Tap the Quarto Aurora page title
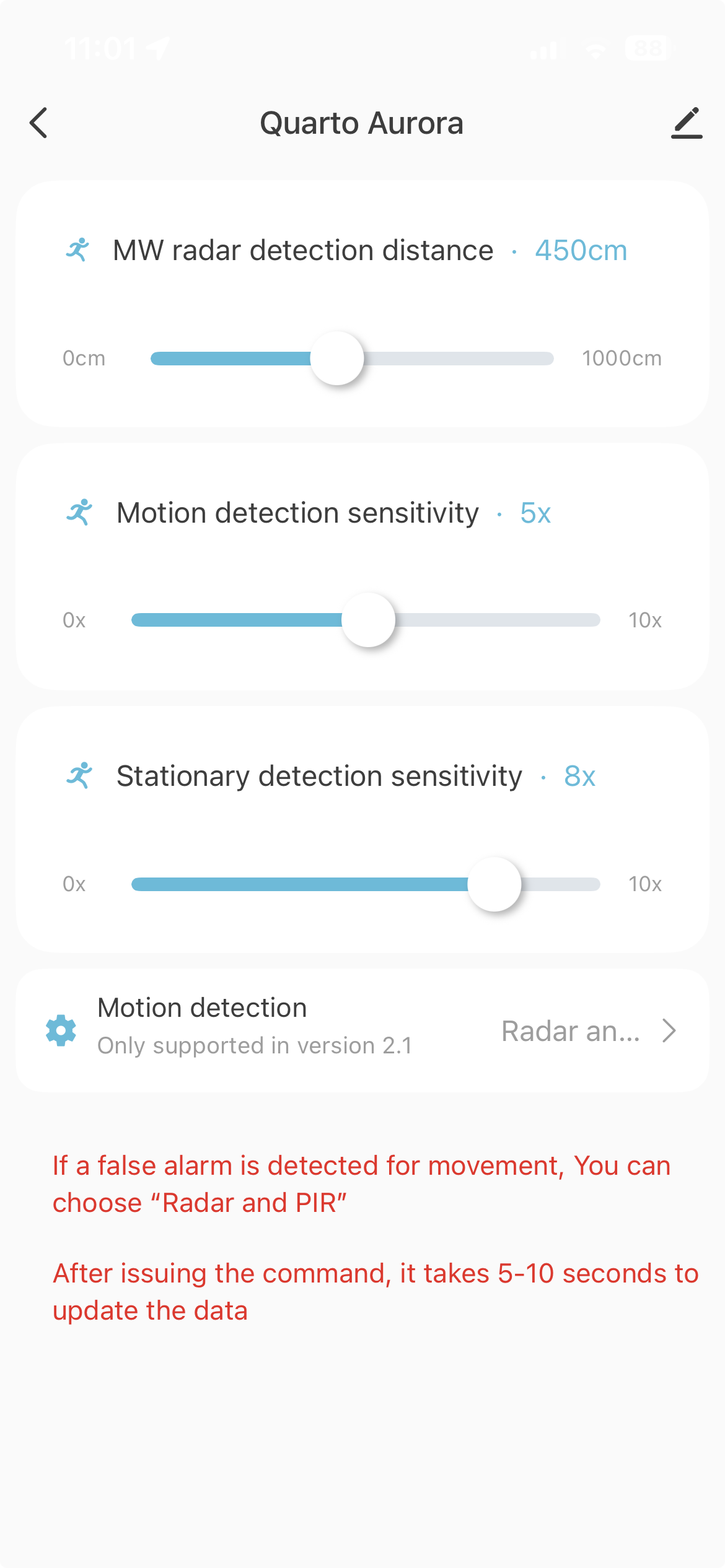 point(362,123)
